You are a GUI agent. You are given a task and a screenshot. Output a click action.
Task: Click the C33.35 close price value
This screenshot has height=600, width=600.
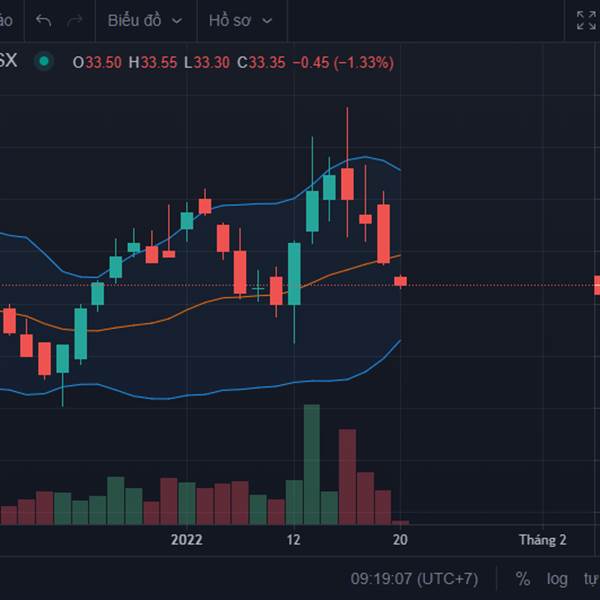[x=261, y=62]
